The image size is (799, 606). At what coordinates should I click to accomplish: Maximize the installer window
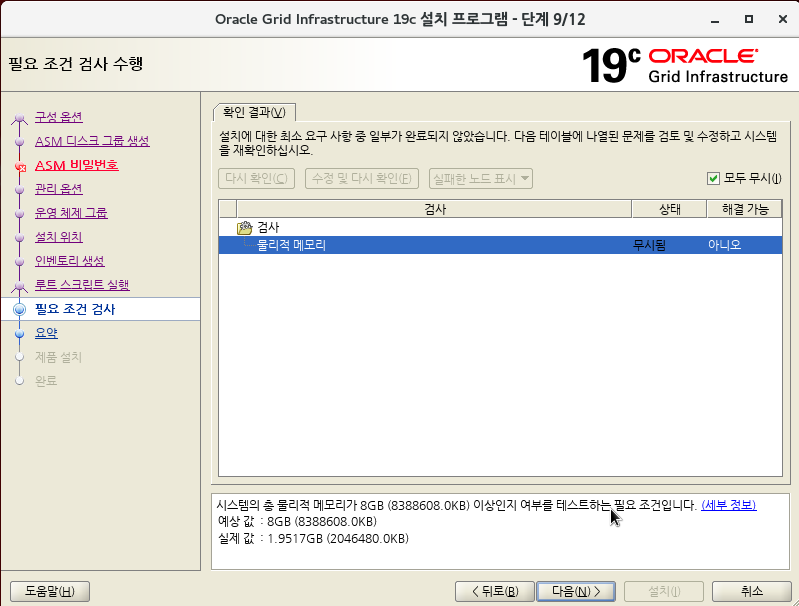pyautogui.click(x=749, y=19)
